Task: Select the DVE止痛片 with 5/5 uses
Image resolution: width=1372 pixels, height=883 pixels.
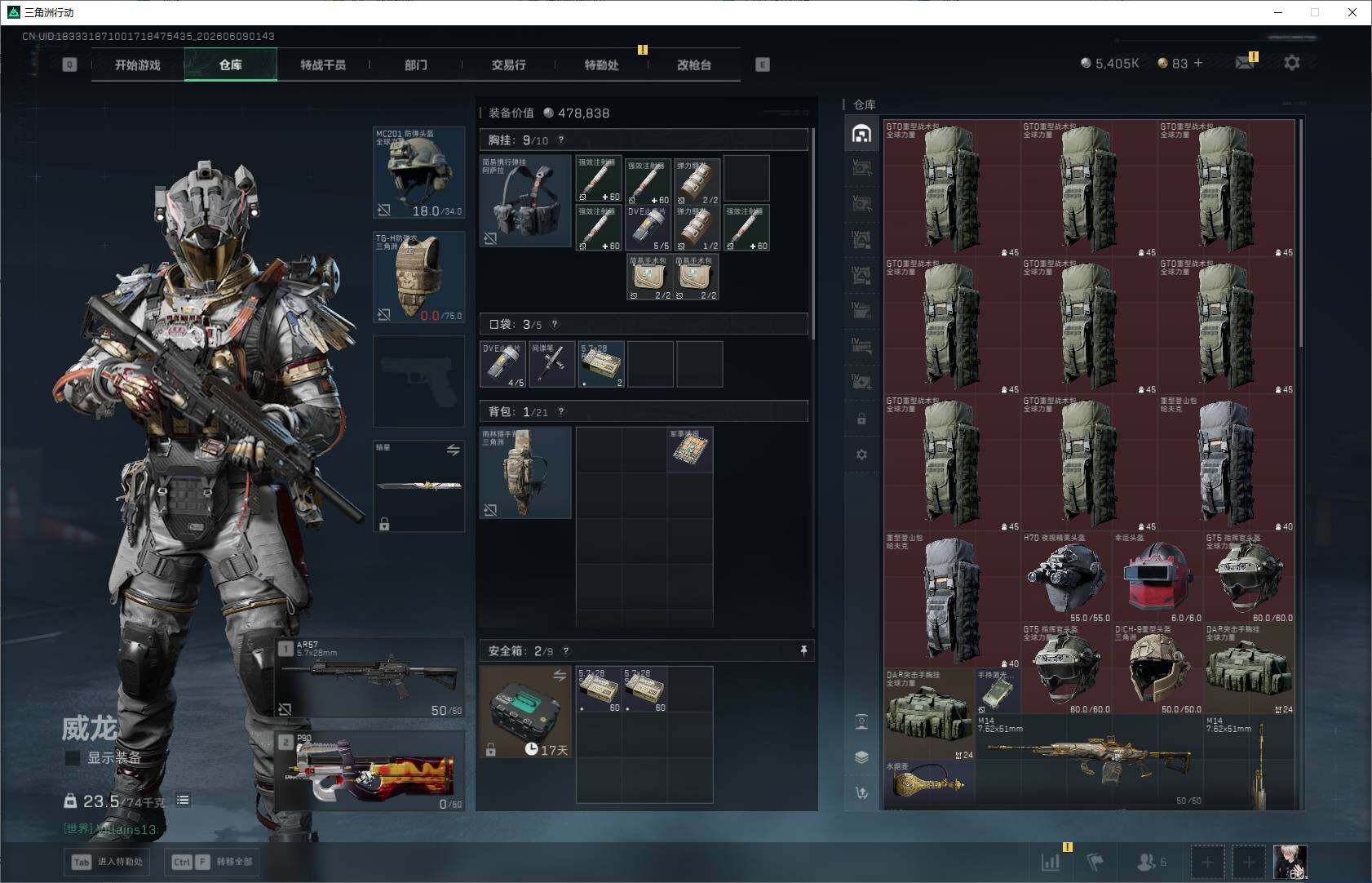Action: pos(648,228)
